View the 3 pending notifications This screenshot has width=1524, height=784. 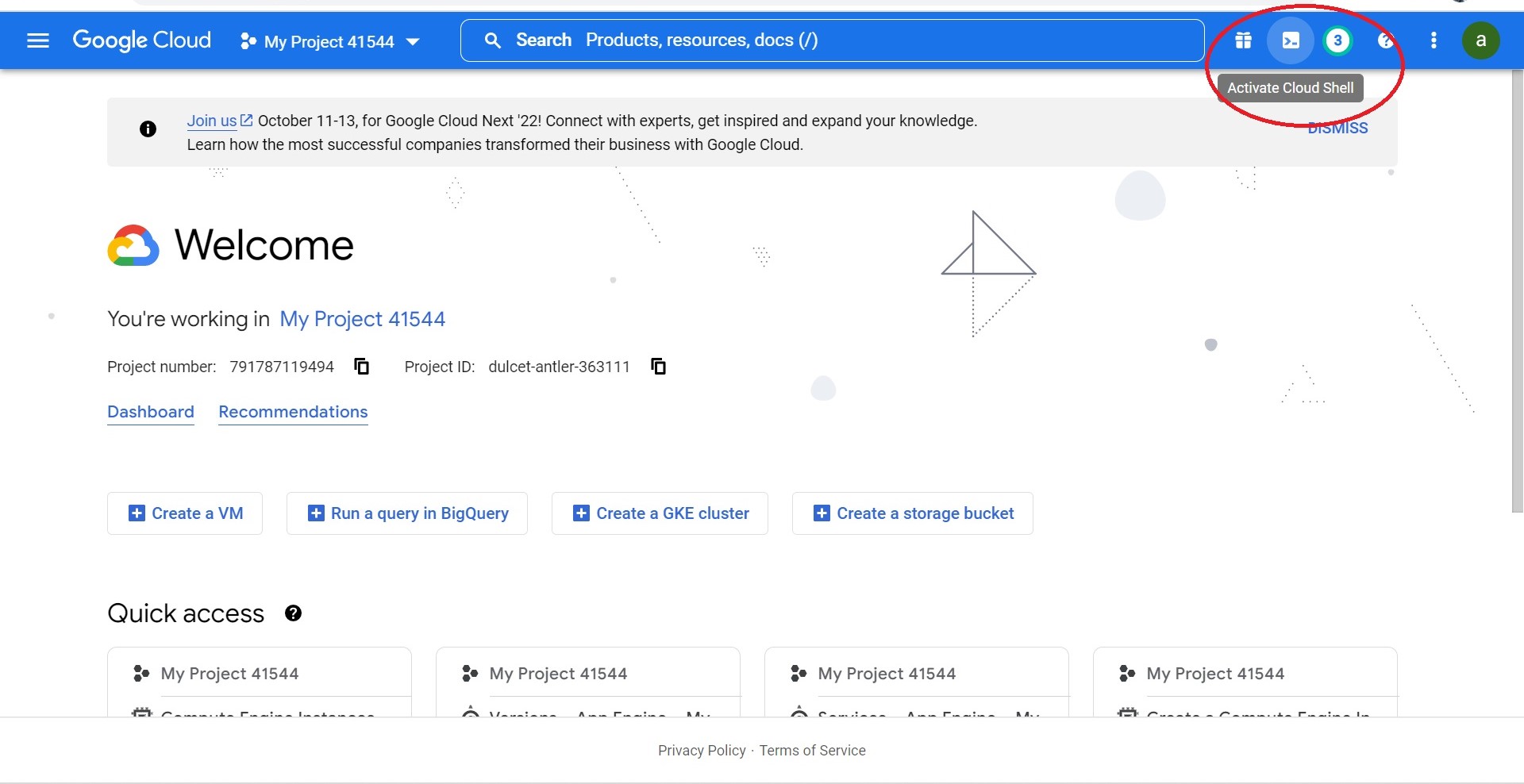(x=1337, y=40)
